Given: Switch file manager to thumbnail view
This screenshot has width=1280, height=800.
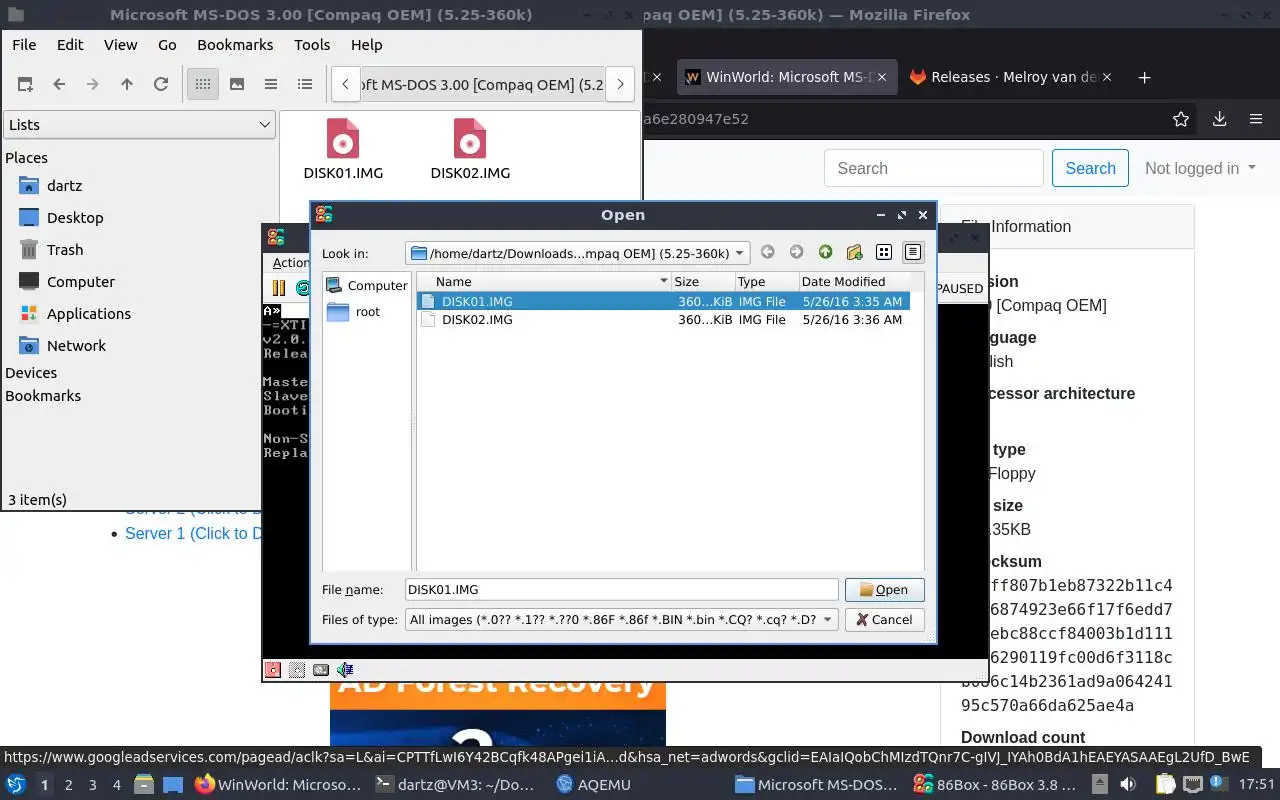Looking at the screenshot, I should (x=237, y=85).
